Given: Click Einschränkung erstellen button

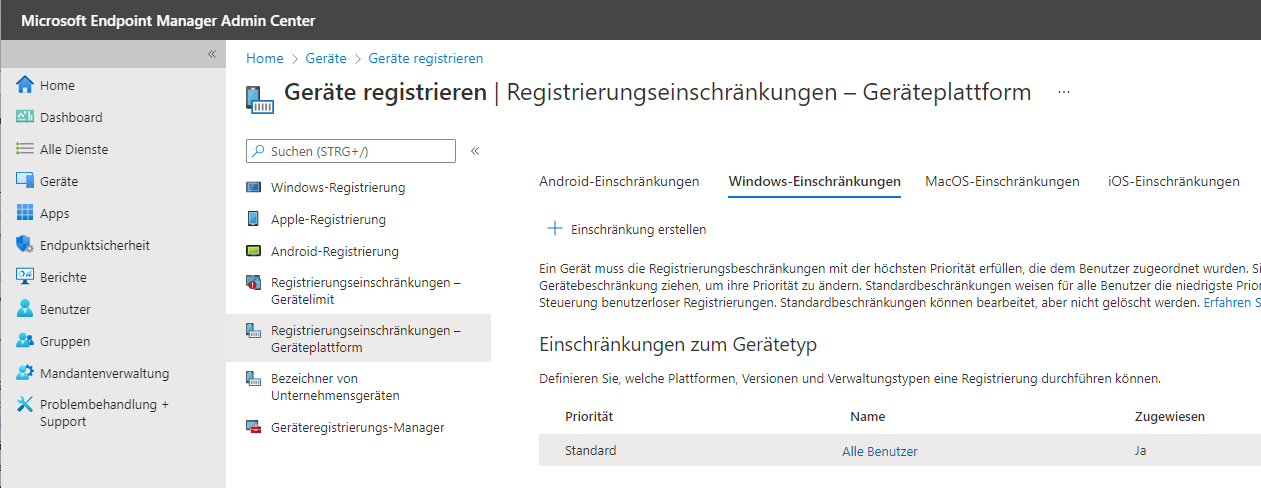Looking at the screenshot, I should 627,229.
